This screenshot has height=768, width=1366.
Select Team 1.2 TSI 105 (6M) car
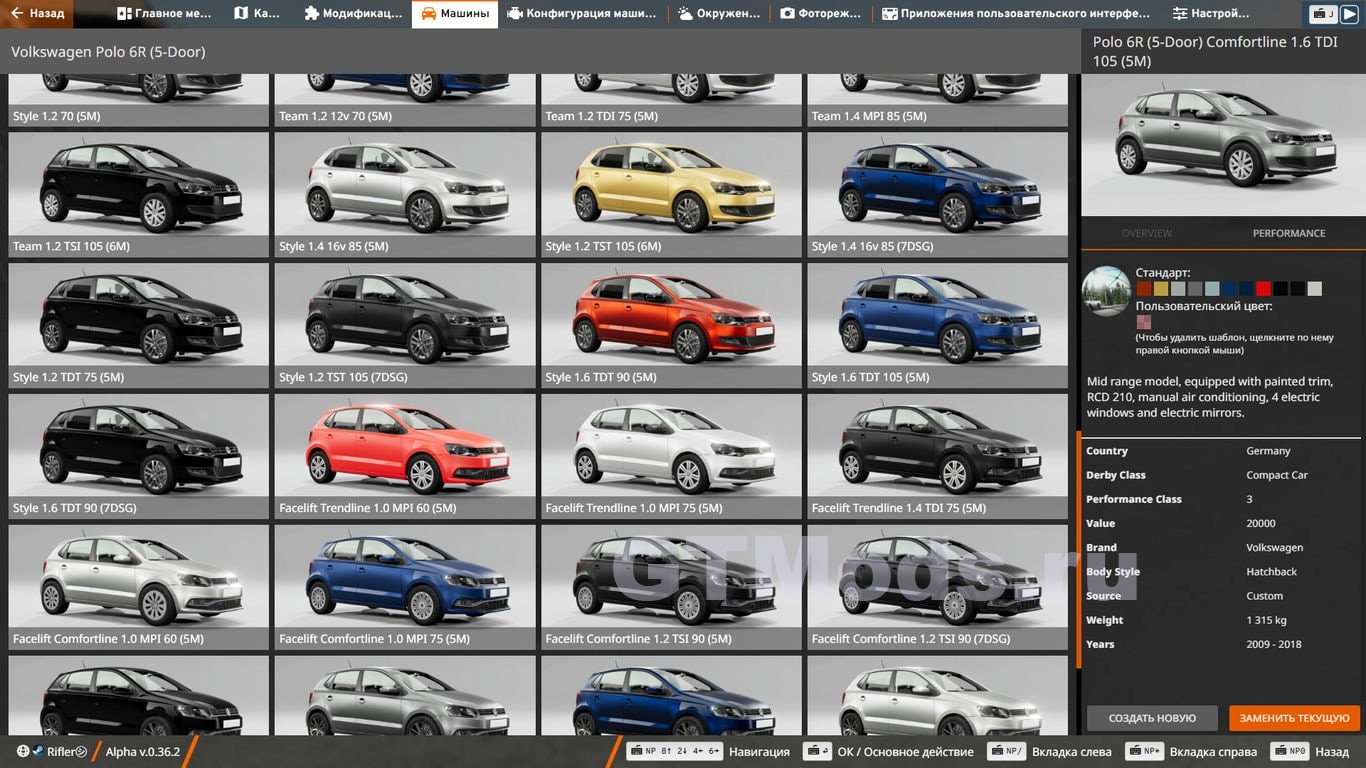pos(139,194)
